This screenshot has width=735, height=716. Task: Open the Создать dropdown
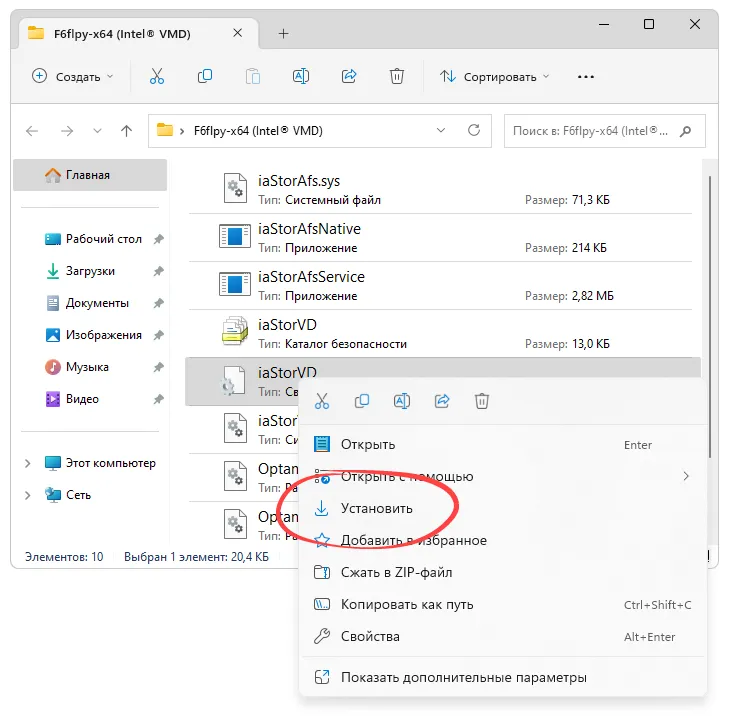point(73,76)
